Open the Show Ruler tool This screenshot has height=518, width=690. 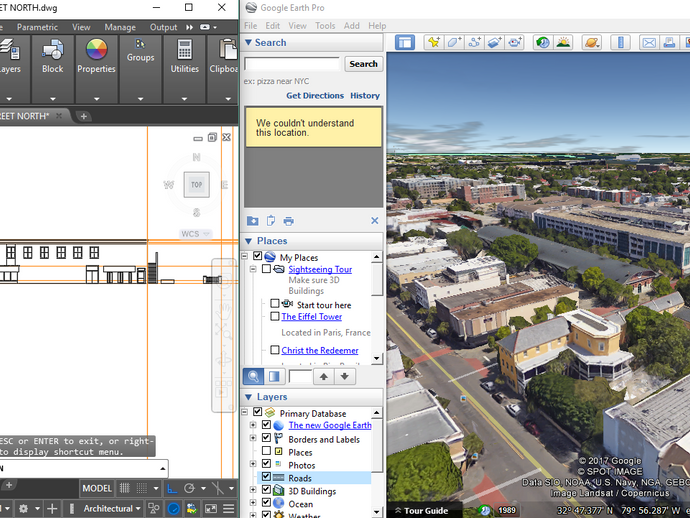click(x=619, y=42)
